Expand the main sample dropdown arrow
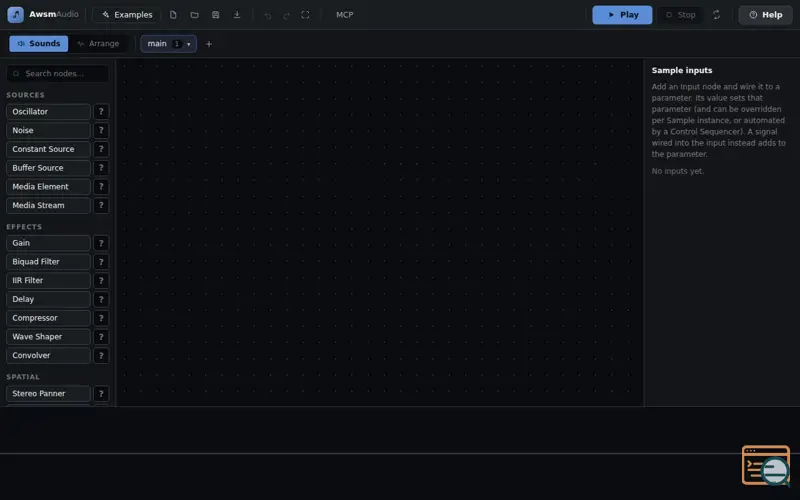Image resolution: width=800 pixels, height=500 pixels. tap(189, 44)
